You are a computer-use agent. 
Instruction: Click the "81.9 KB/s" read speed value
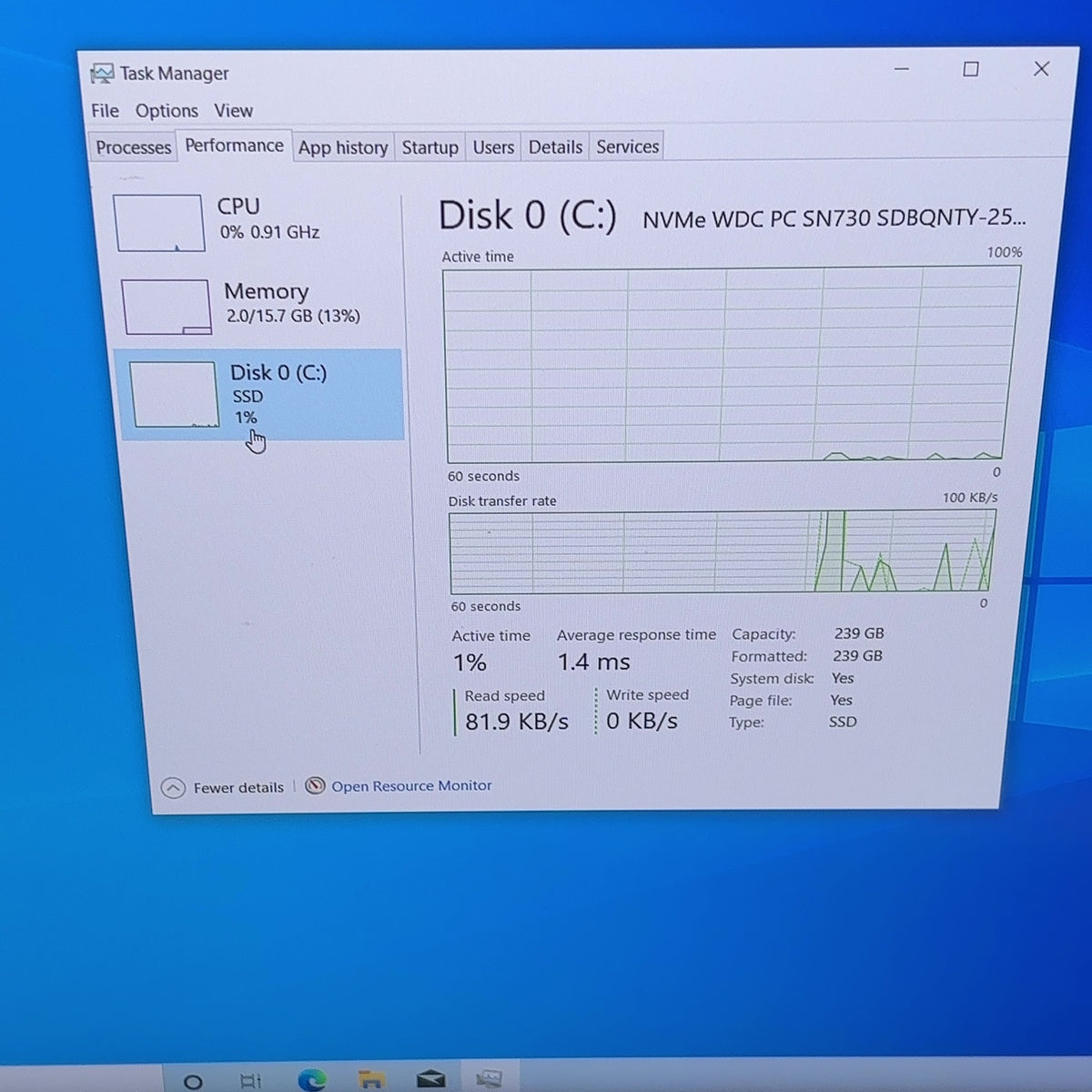coord(517,722)
